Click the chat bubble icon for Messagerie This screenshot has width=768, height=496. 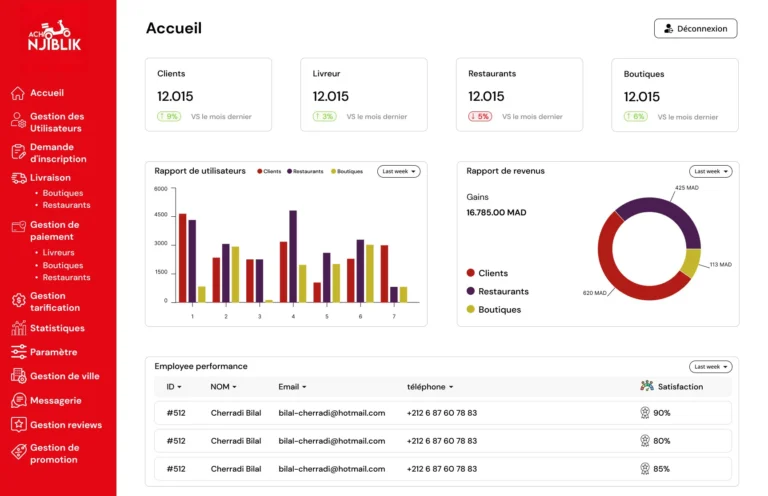click(19, 400)
